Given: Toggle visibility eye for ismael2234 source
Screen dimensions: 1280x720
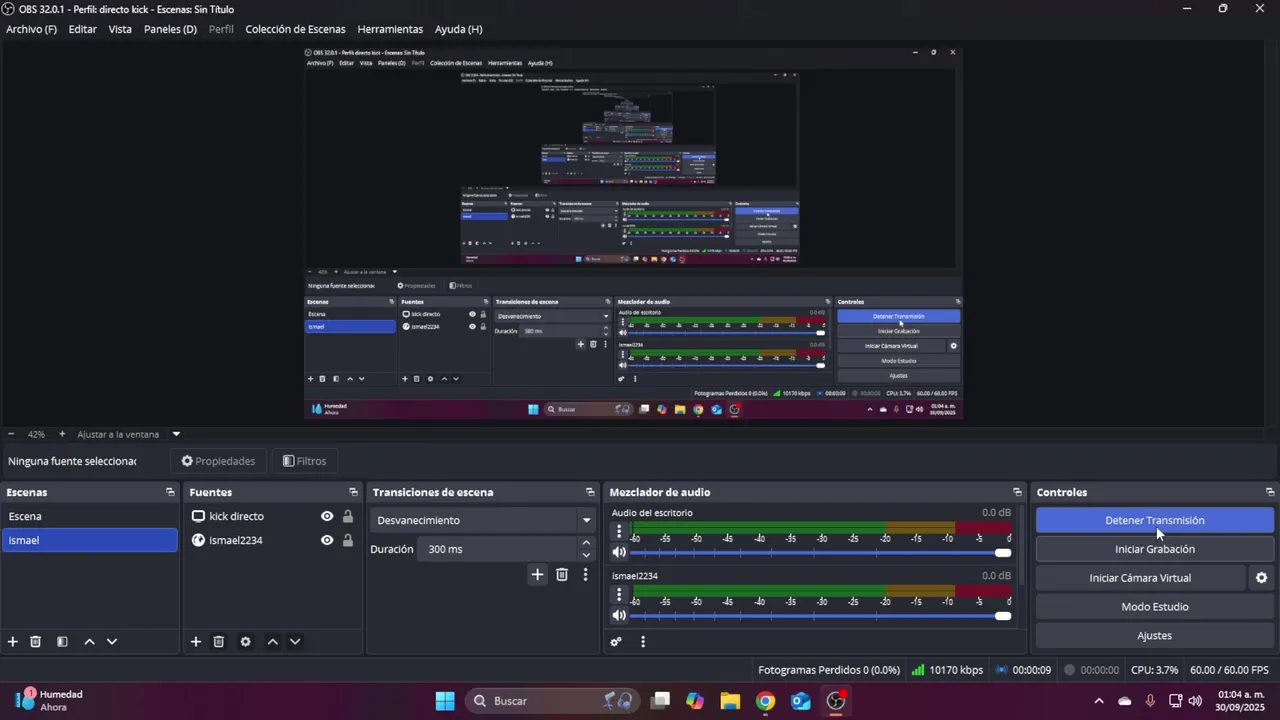Looking at the screenshot, I should click(x=327, y=540).
